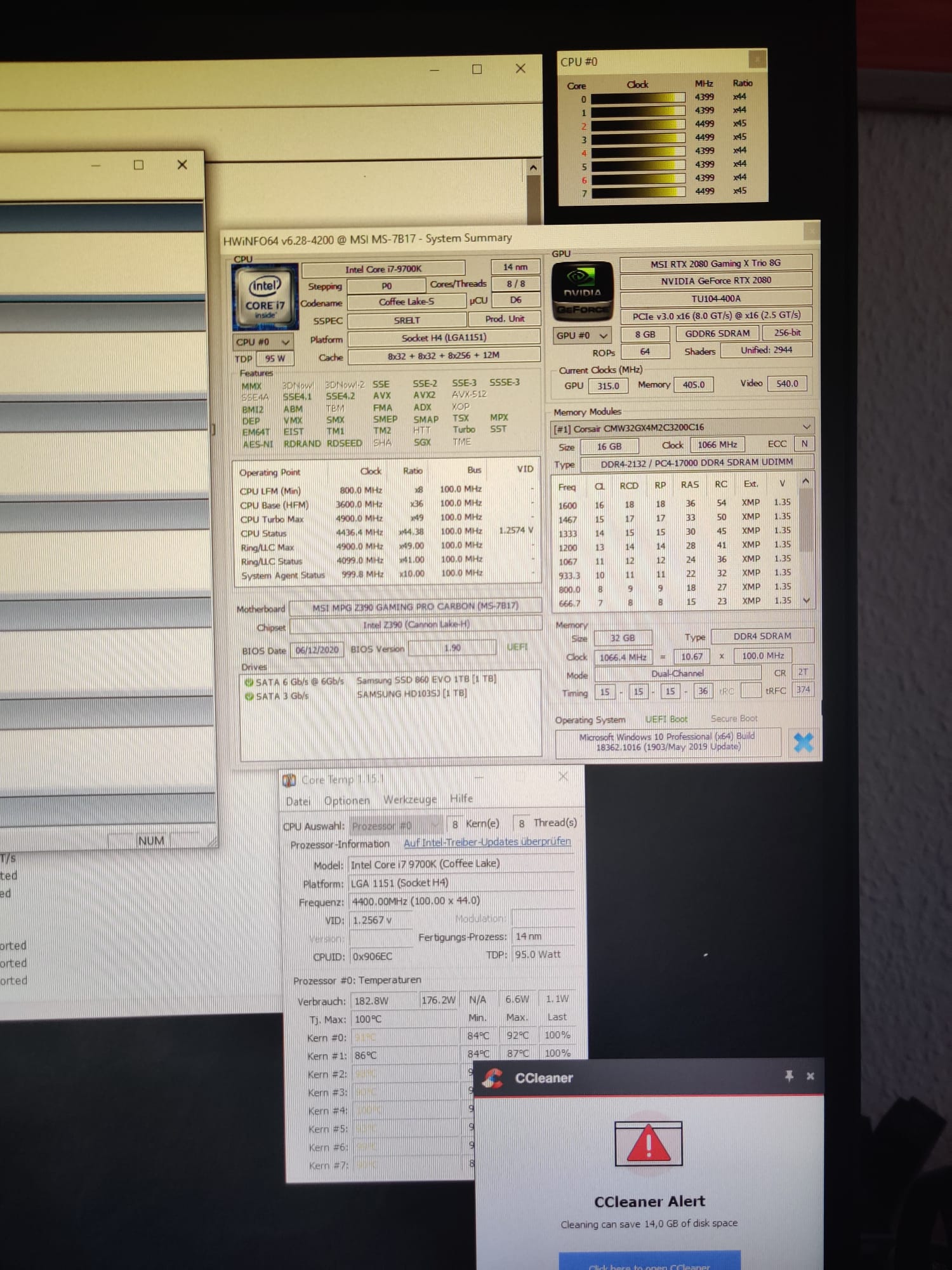952x1270 pixels.
Task: Close the Core Temp window
Action: [563, 777]
